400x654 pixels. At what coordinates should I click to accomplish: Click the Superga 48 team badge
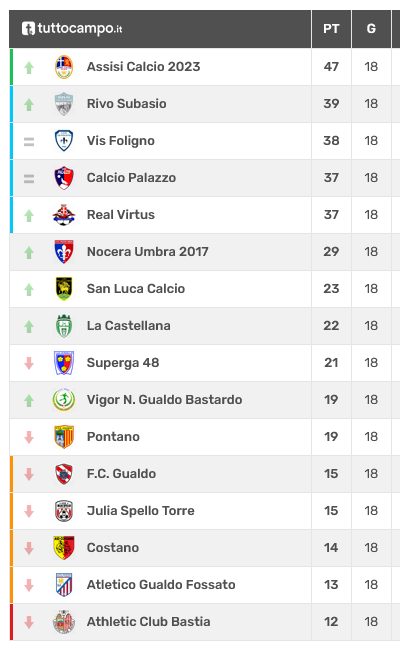click(64, 363)
